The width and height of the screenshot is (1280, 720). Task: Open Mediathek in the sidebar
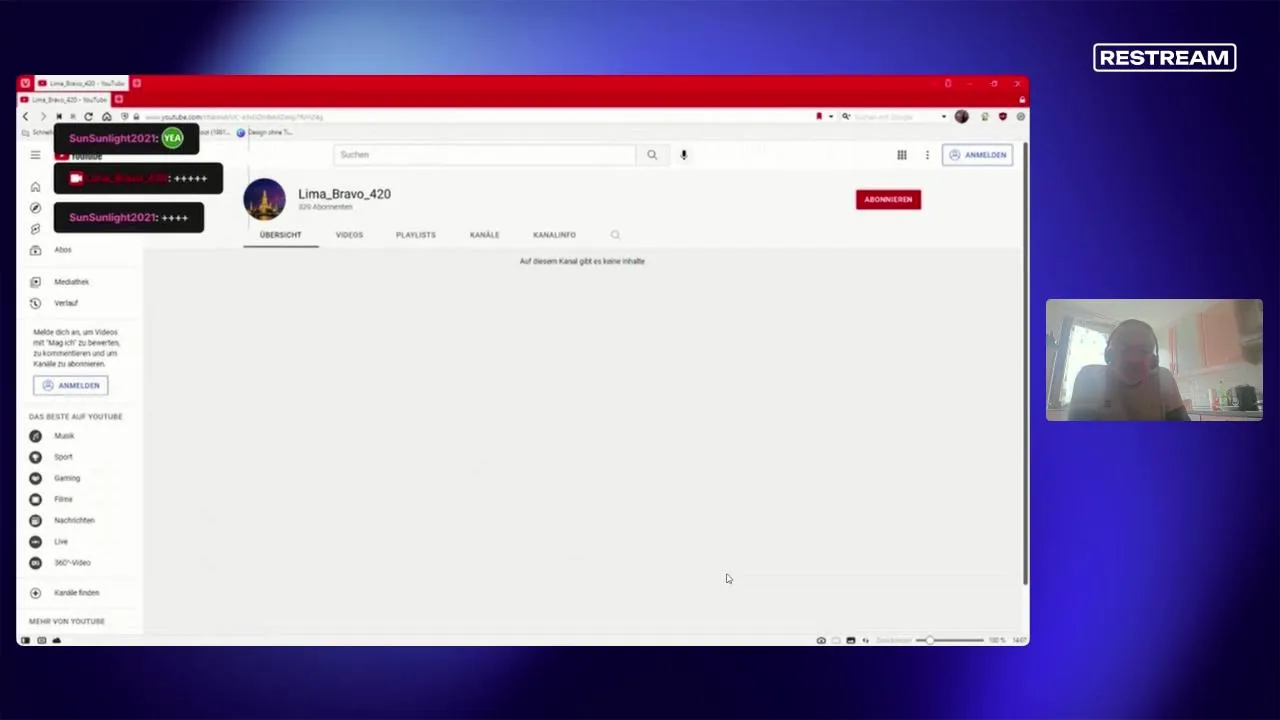[72, 282]
